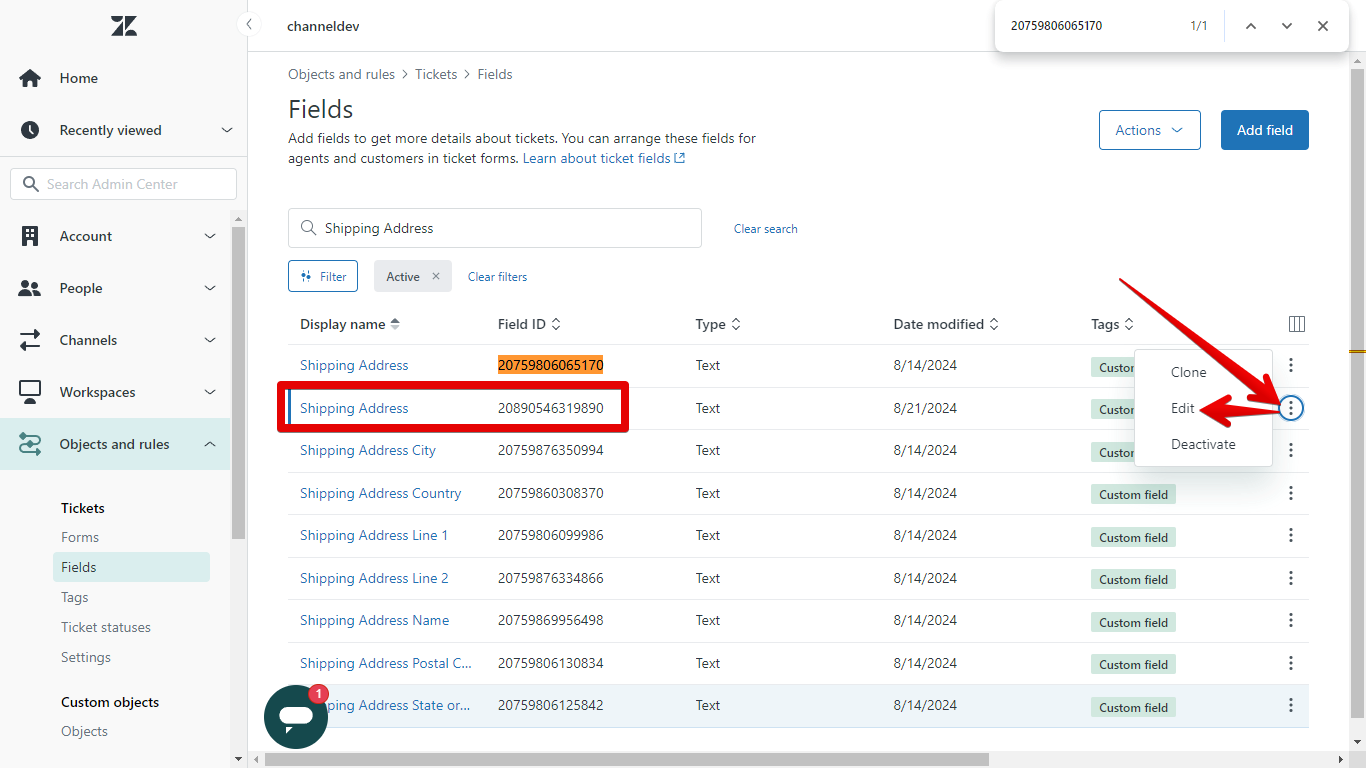Viewport: 1366px width, 768px height.
Task: Open Shipping Address Line 1 field
Action: point(374,535)
